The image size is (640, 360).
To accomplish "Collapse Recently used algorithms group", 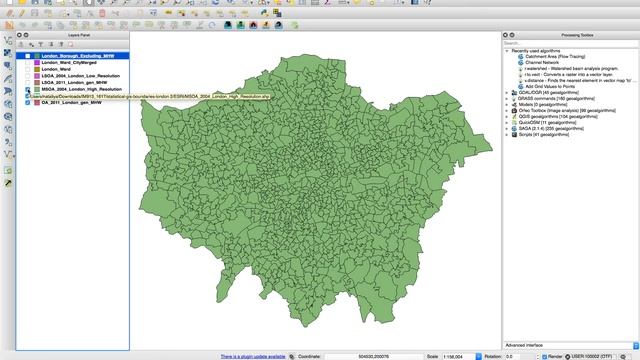I will click(x=507, y=51).
